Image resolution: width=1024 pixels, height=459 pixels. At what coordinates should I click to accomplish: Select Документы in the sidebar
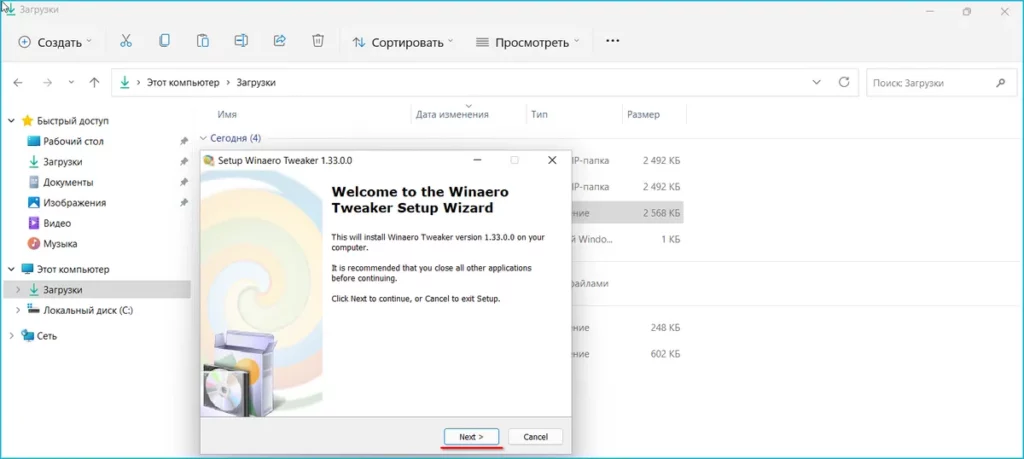click(68, 182)
